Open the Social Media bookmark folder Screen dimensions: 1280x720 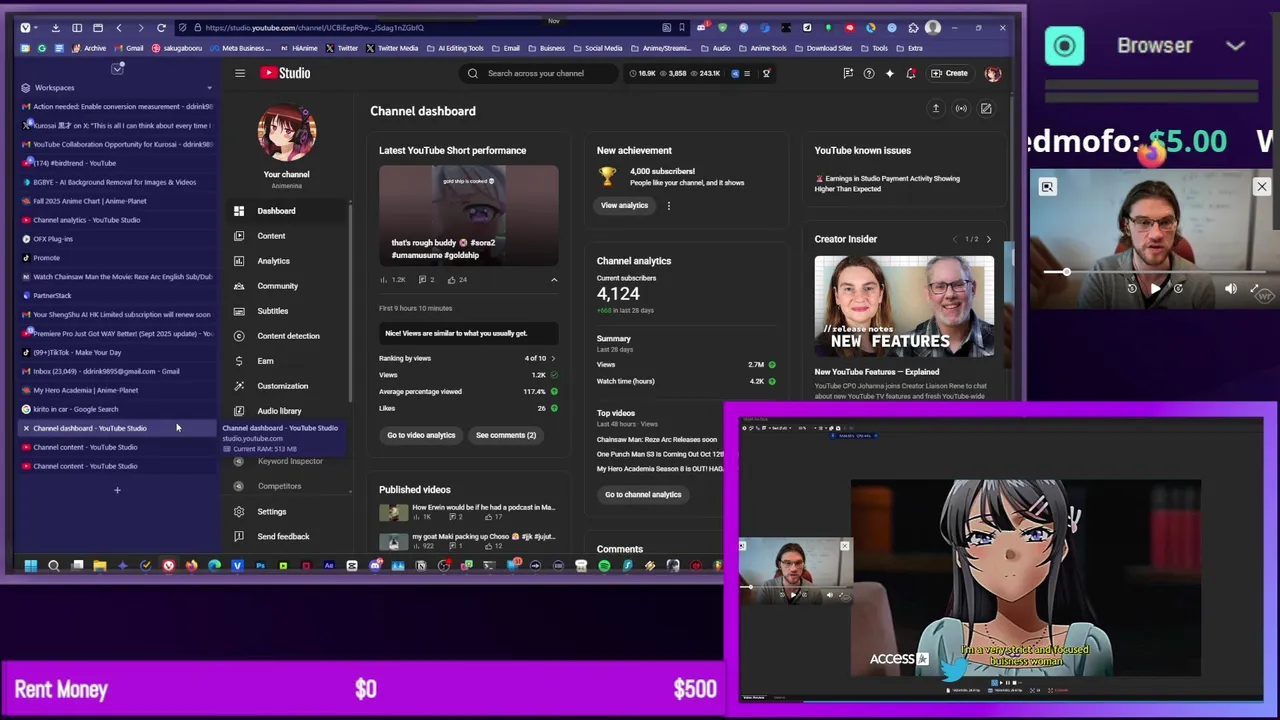coord(598,48)
